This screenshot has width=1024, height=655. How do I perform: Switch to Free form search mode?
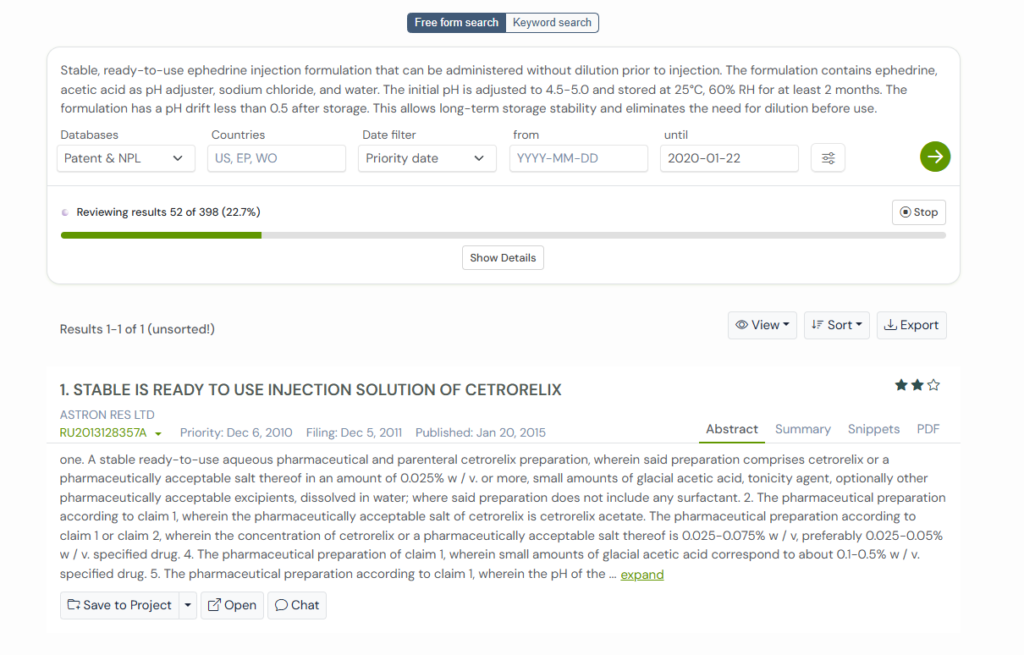coord(456,22)
